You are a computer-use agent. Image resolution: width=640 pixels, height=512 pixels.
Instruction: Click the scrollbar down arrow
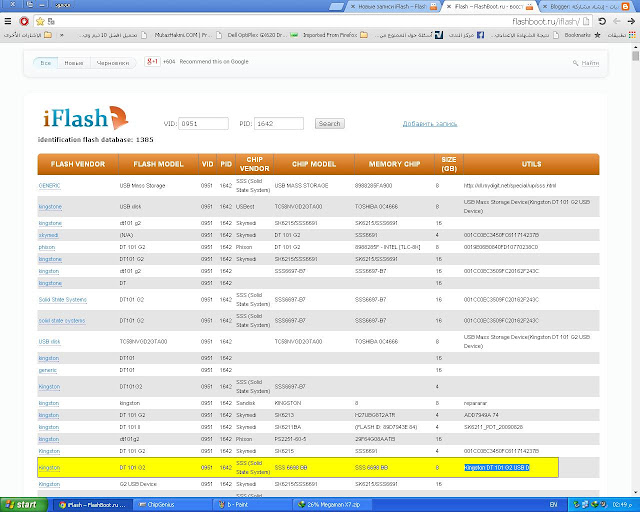(x=636, y=492)
